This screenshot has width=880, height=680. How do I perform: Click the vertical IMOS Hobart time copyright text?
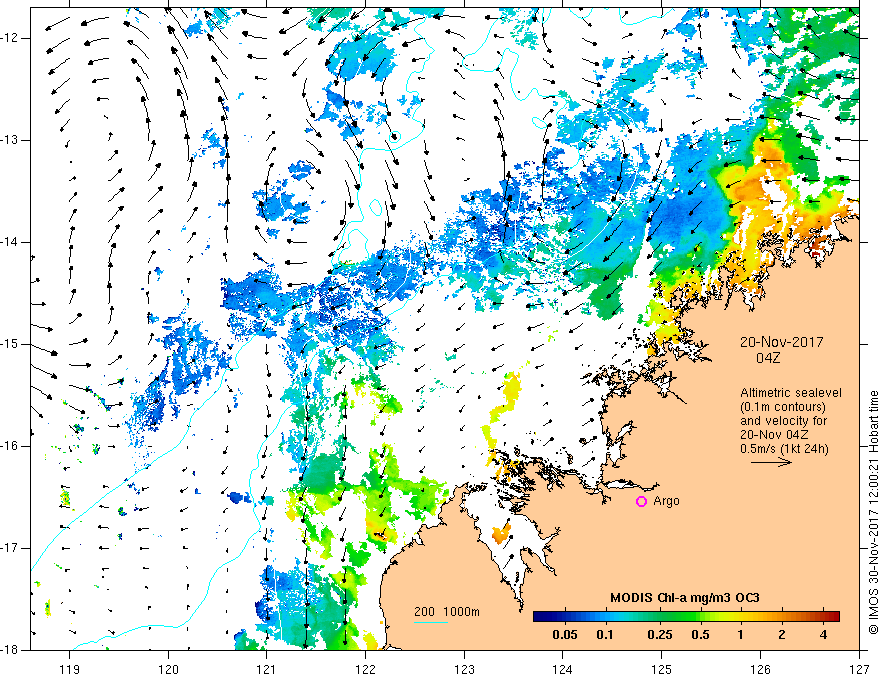pyautogui.click(x=873, y=512)
